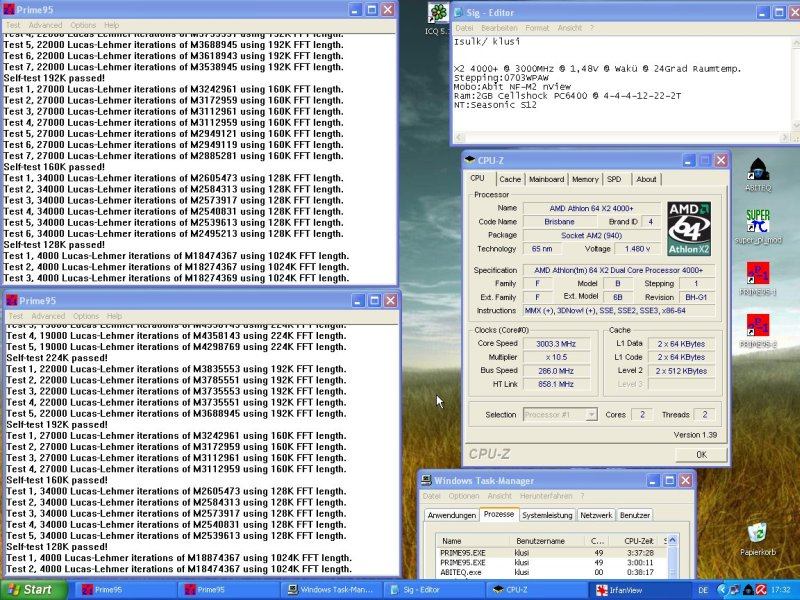The height and width of the screenshot is (600, 800).
Task: Open the ABITEQ desktop shortcut
Action: (758, 170)
